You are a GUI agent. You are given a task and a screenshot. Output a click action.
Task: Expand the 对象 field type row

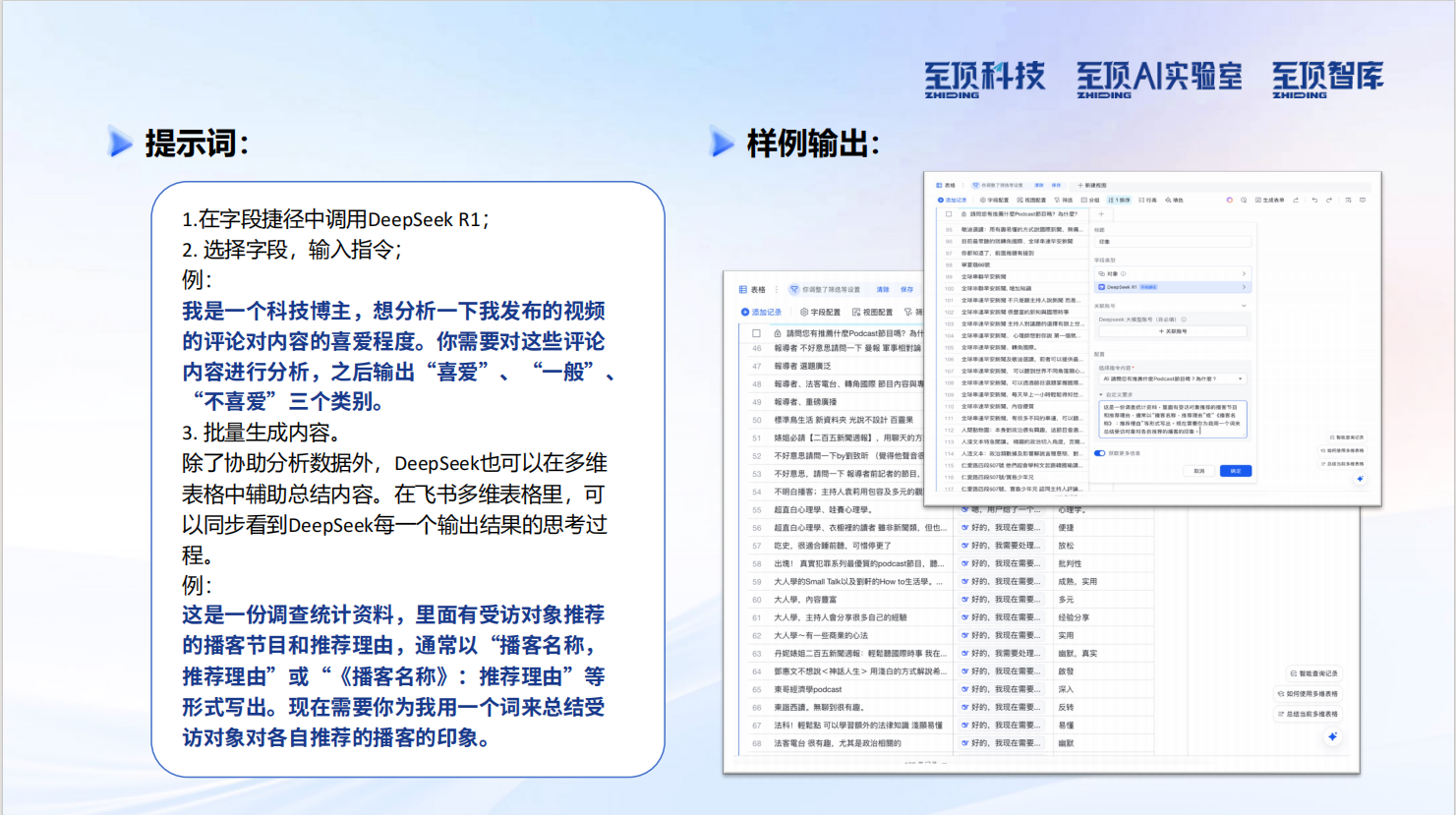tap(1173, 273)
